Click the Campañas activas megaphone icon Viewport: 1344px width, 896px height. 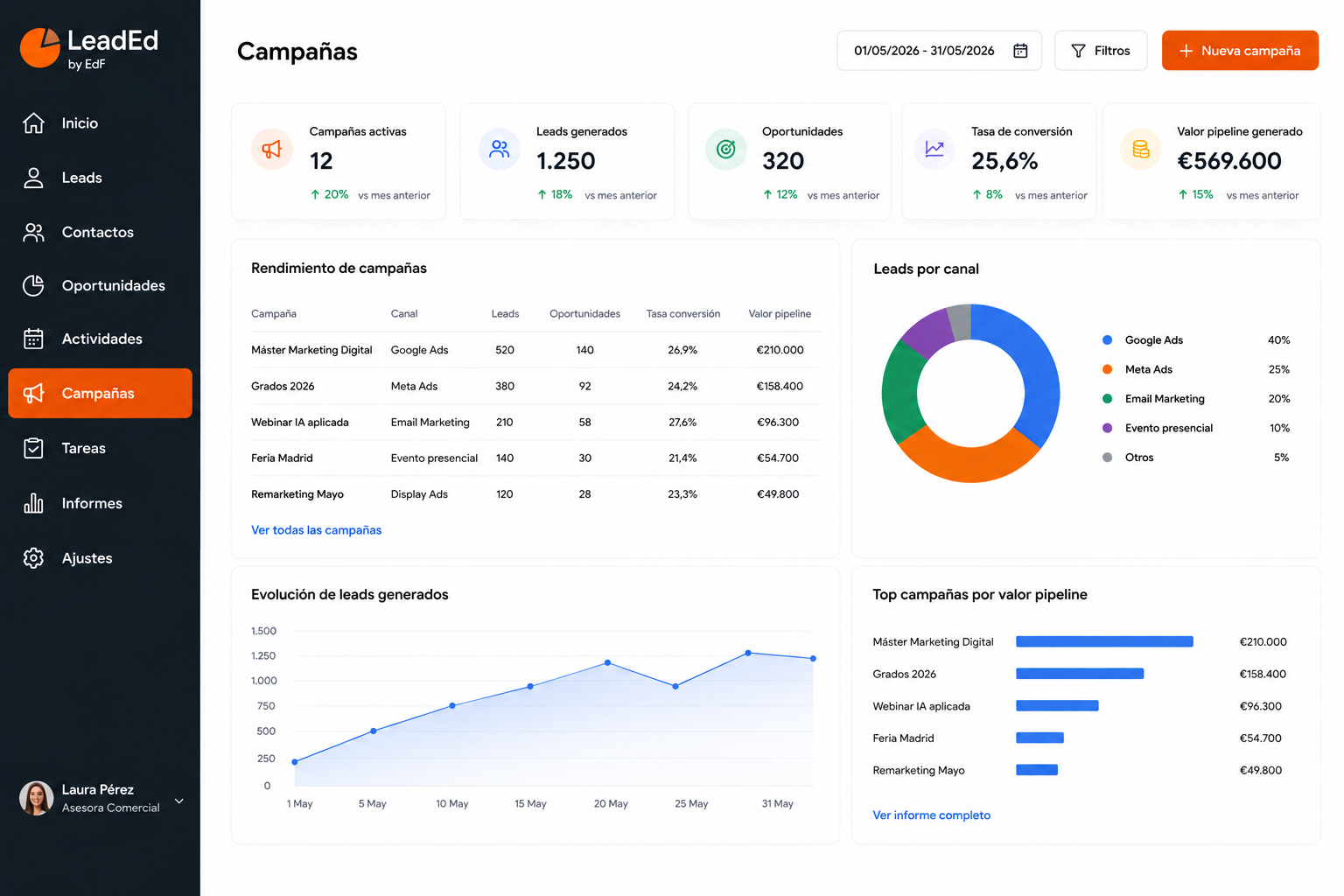point(272,149)
